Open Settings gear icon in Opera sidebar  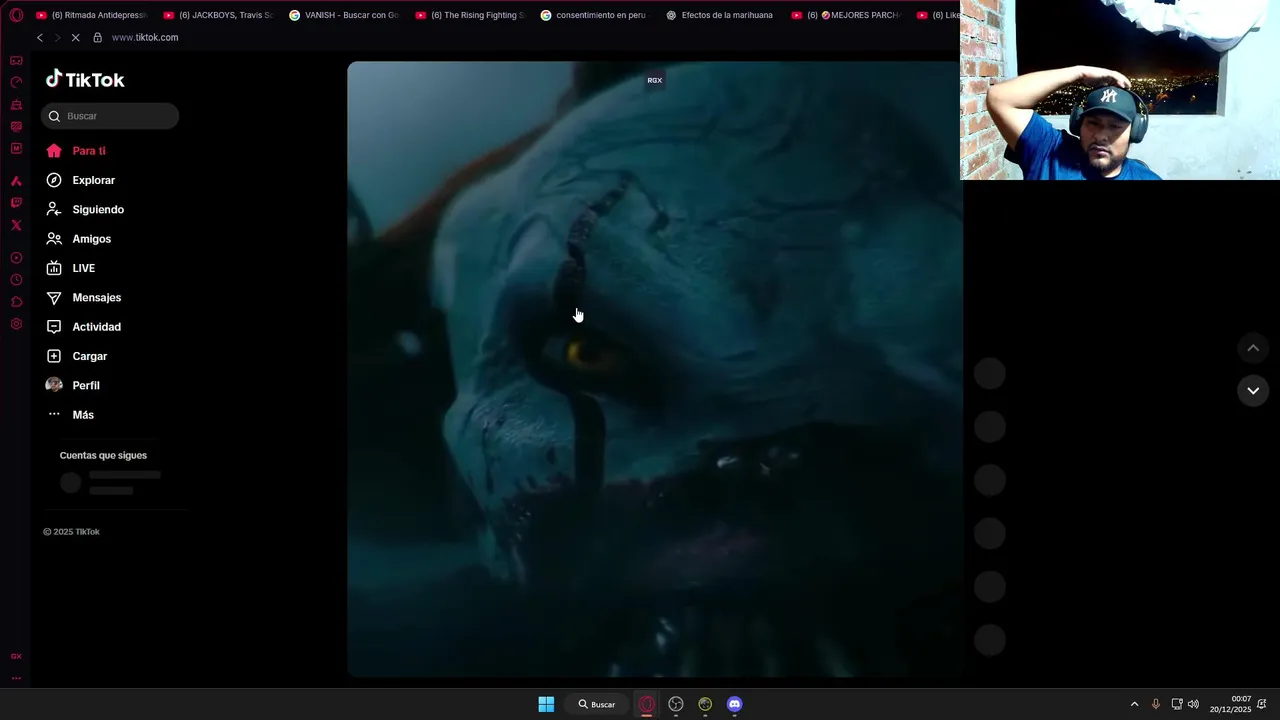click(x=16, y=324)
